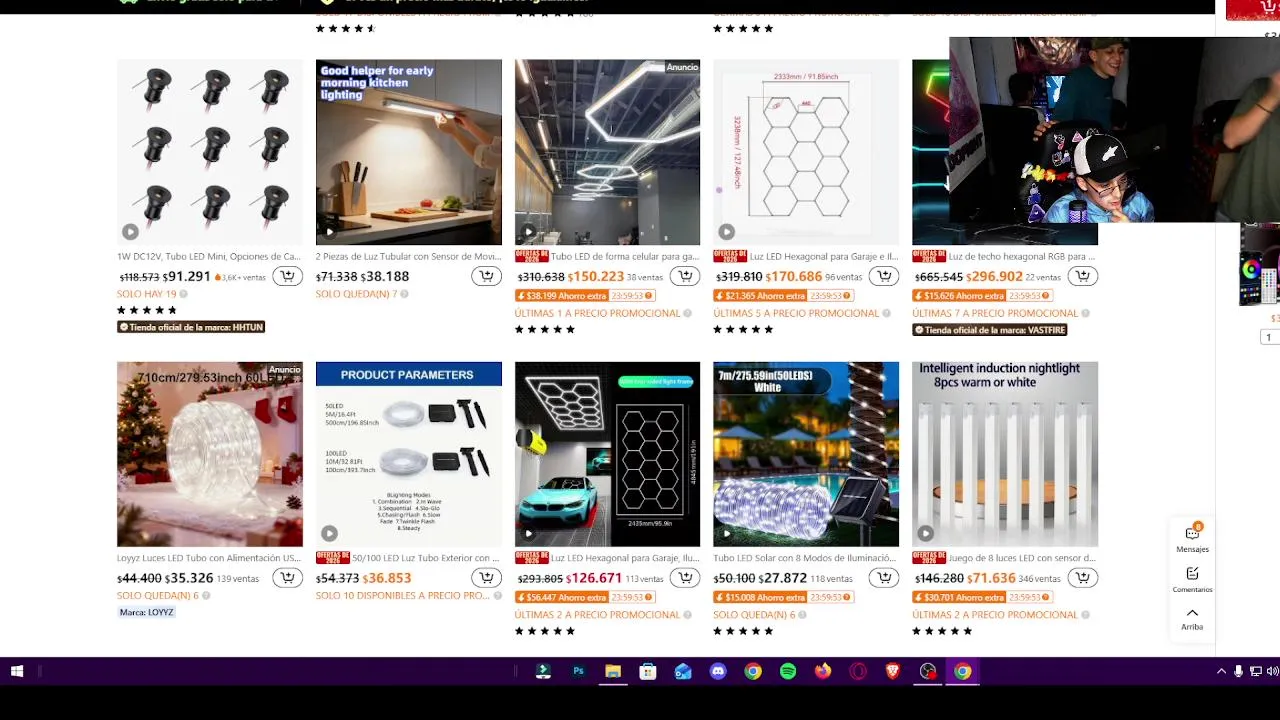The height and width of the screenshot is (720, 1280).
Task: Open the Tienda oficial HHTUN brand badge
Action: click(191, 327)
